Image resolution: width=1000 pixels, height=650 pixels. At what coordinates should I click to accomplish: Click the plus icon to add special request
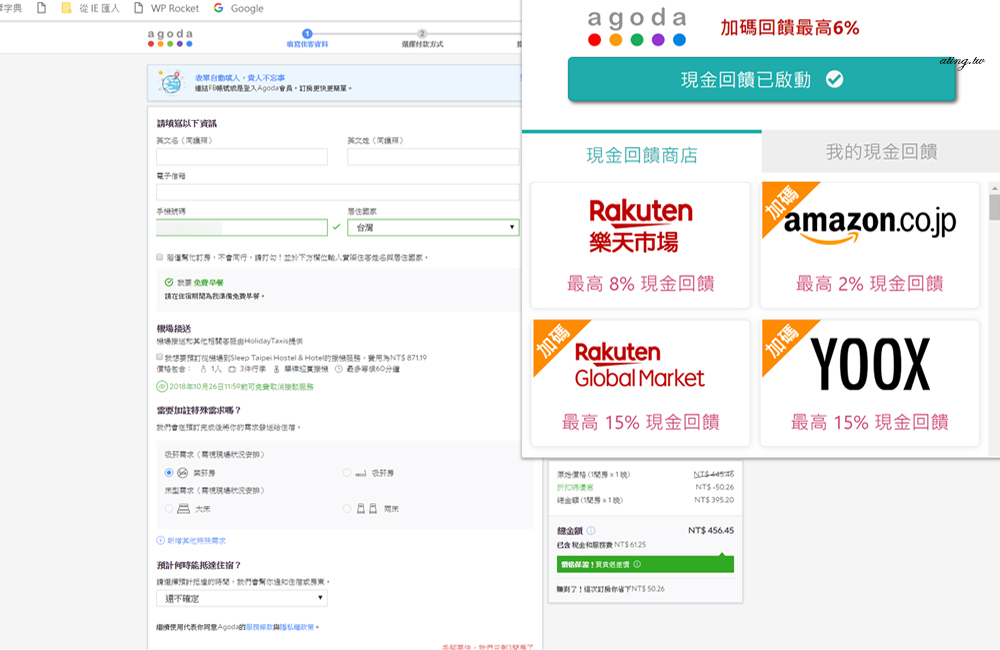click(160, 540)
